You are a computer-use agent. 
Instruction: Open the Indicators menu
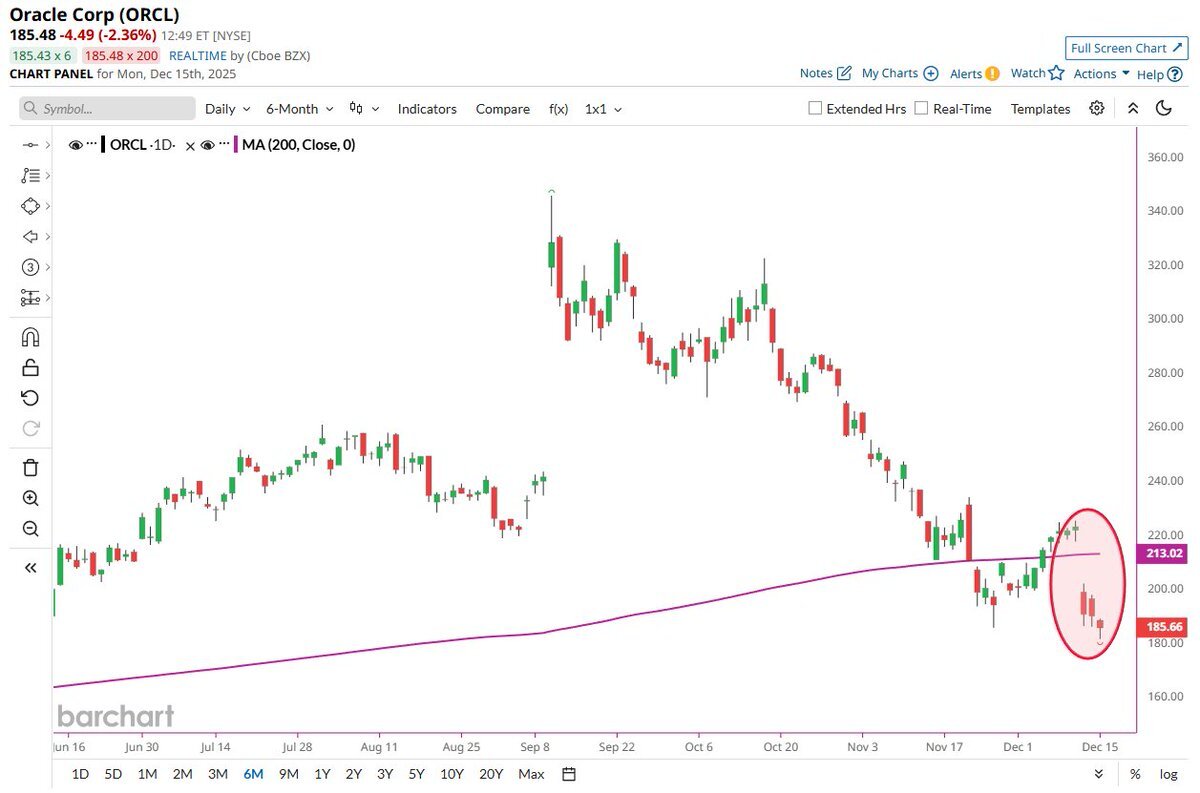427,109
